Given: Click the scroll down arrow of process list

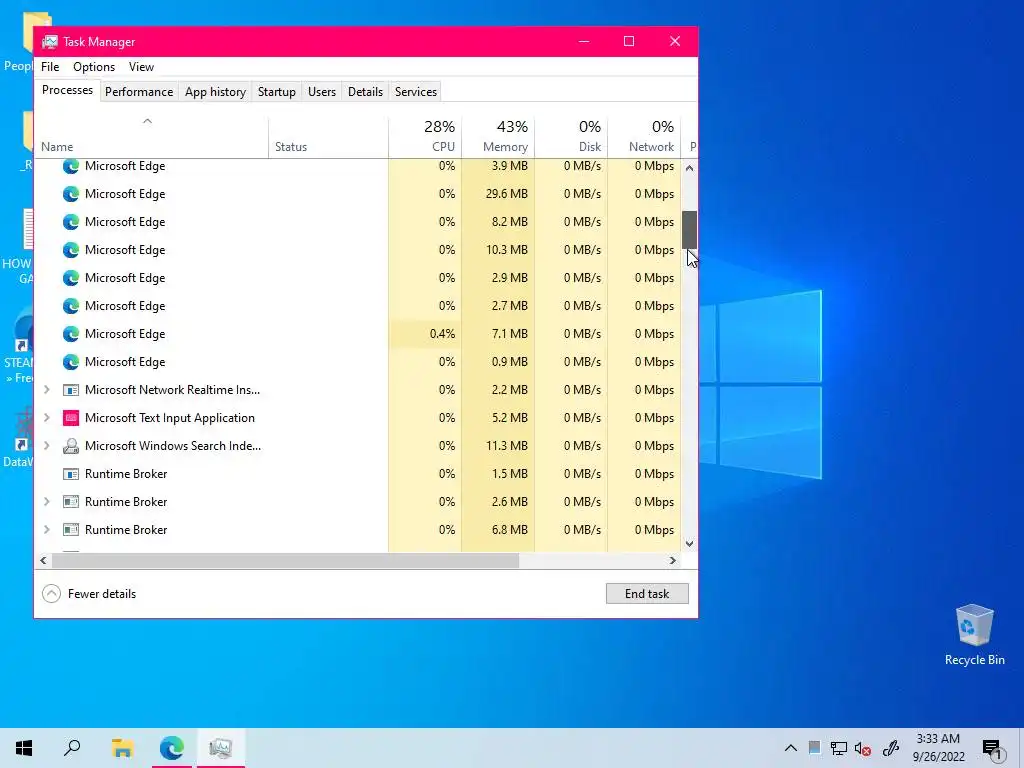Looking at the screenshot, I should (x=690, y=543).
